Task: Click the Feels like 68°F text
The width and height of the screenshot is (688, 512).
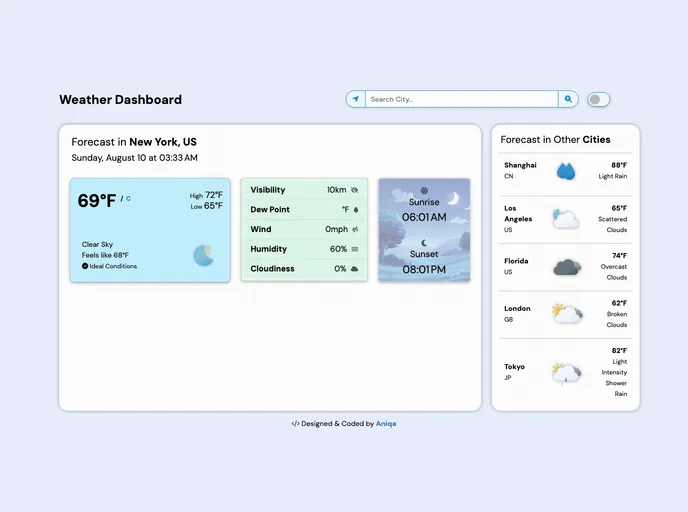Action: (x=105, y=255)
